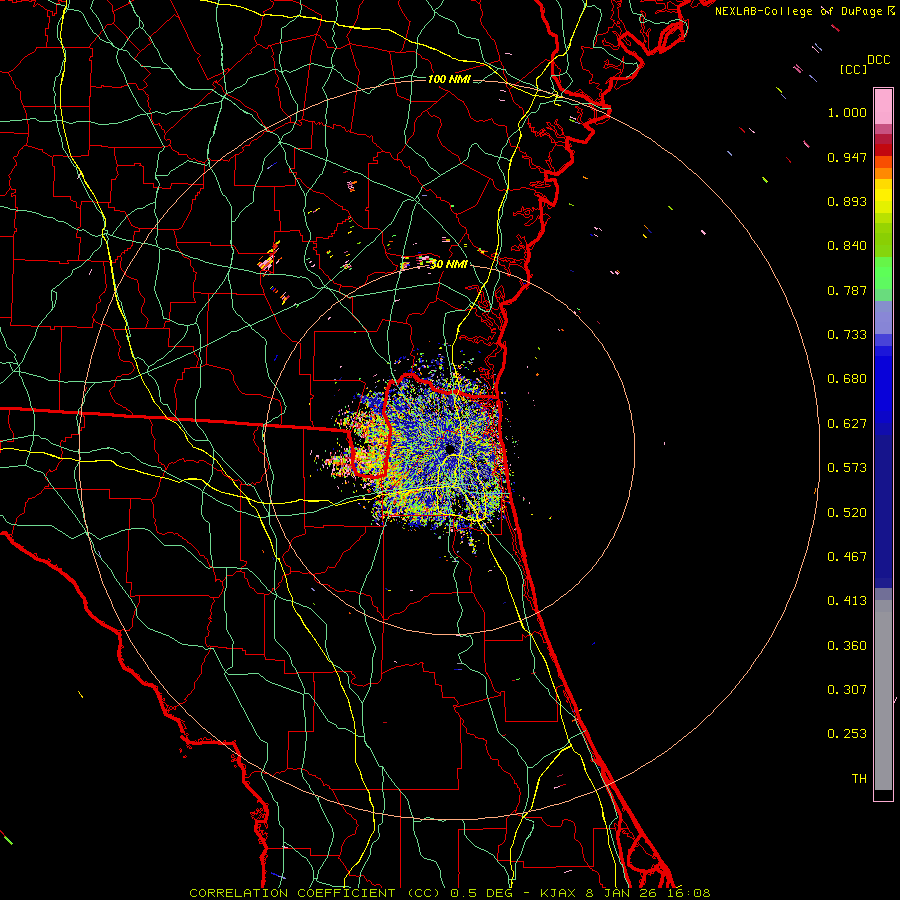Click the TH threshold label
Image resolution: width=900 pixels, height=900 pixels.
[859, 779]
